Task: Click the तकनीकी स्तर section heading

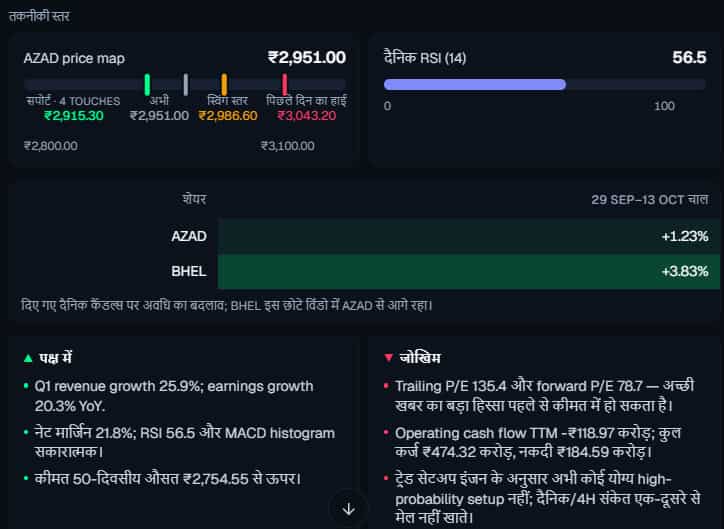Action: tap(40, 17)
